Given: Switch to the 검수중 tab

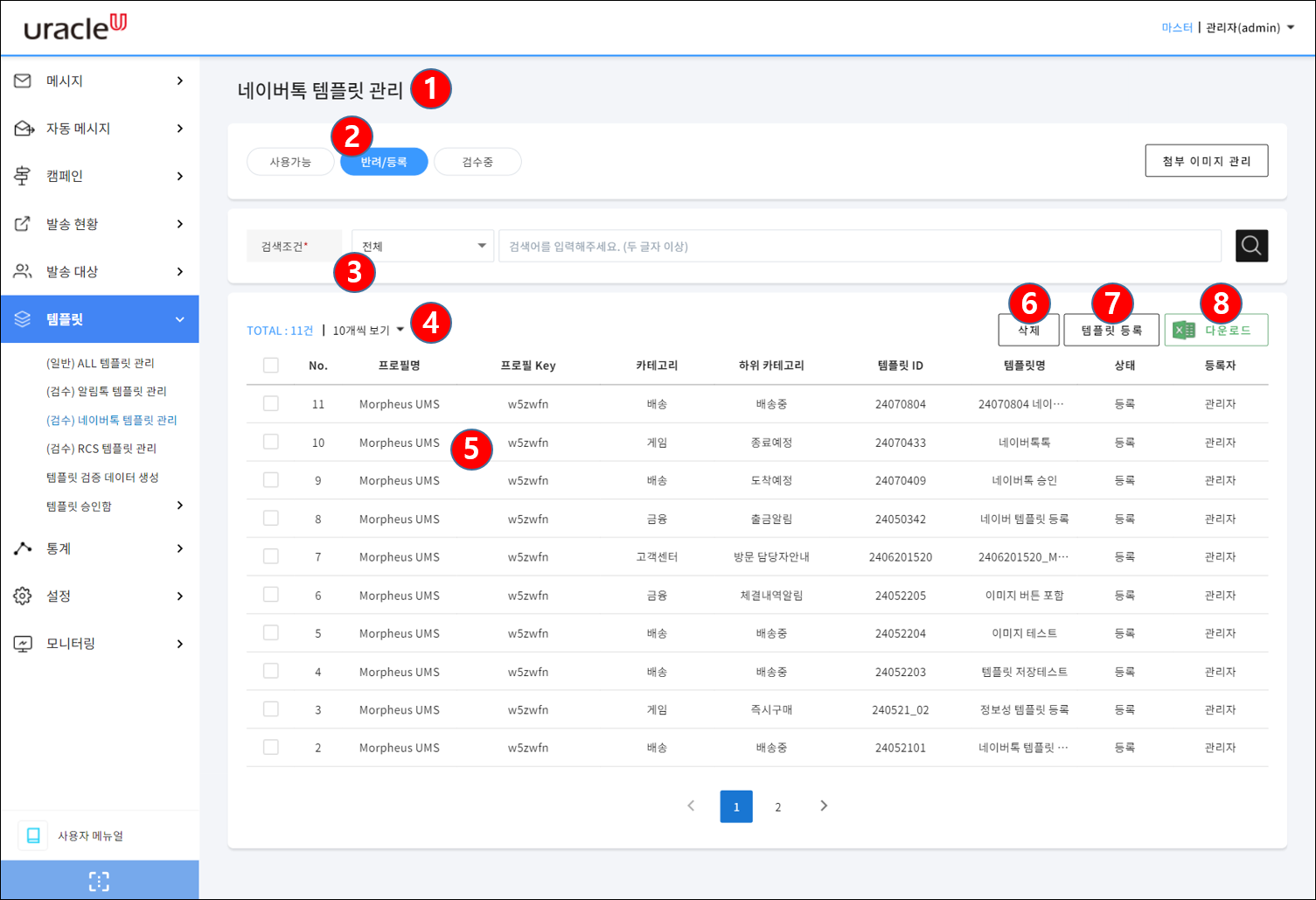Looking at the screenshot, I should click(x=477, y=162).
